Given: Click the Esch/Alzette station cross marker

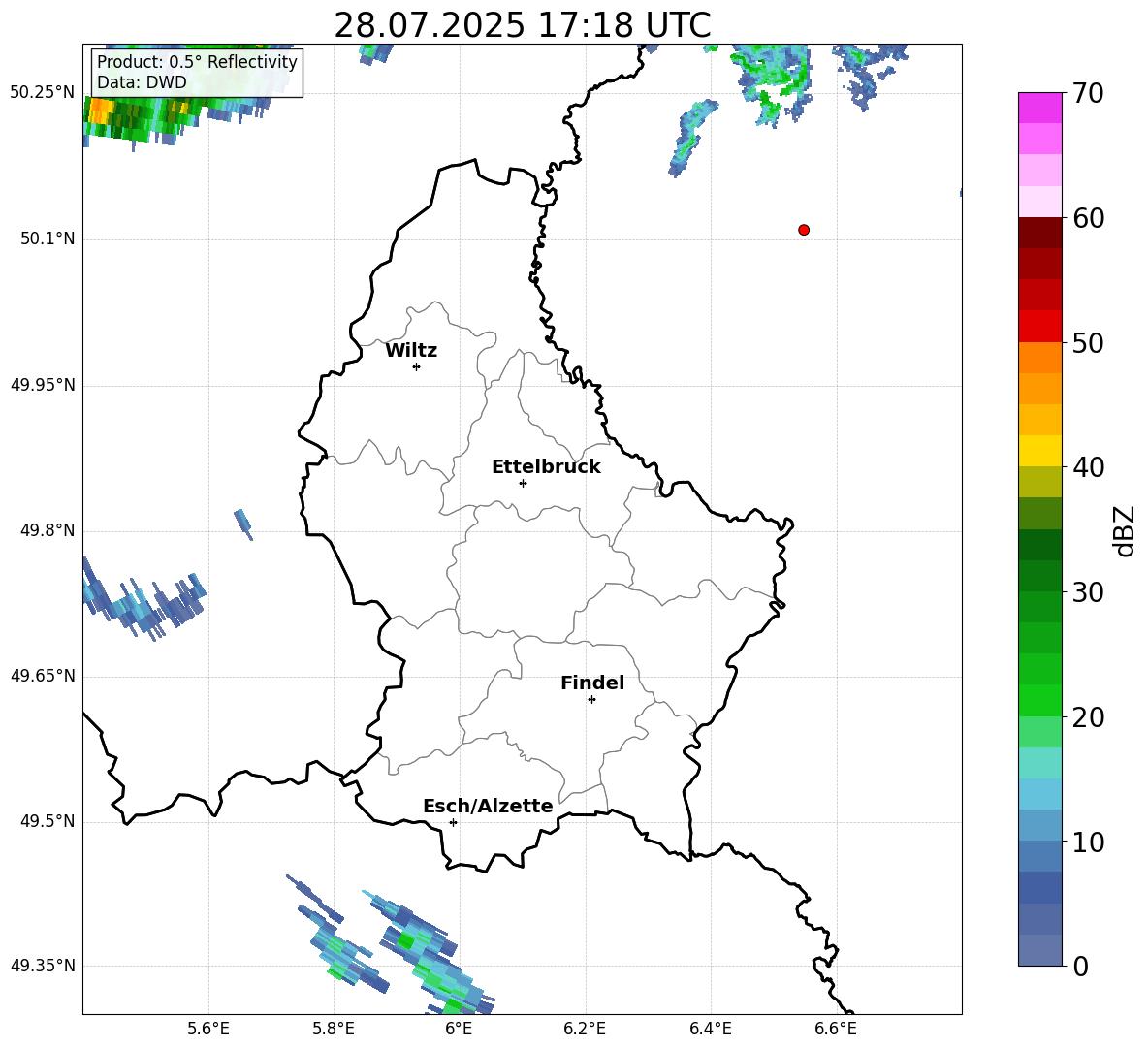Looking at the screenshot, I should [x=453, y=822].
